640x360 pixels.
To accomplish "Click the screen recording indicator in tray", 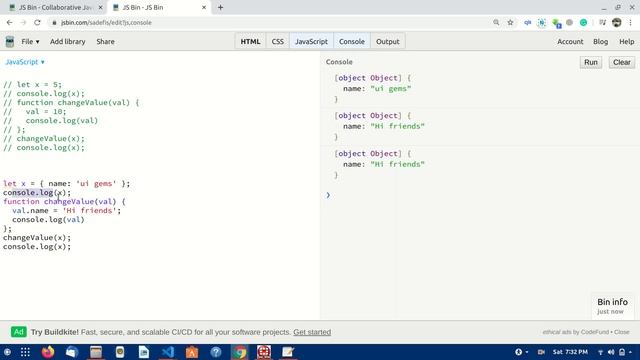I will (541, 352).
